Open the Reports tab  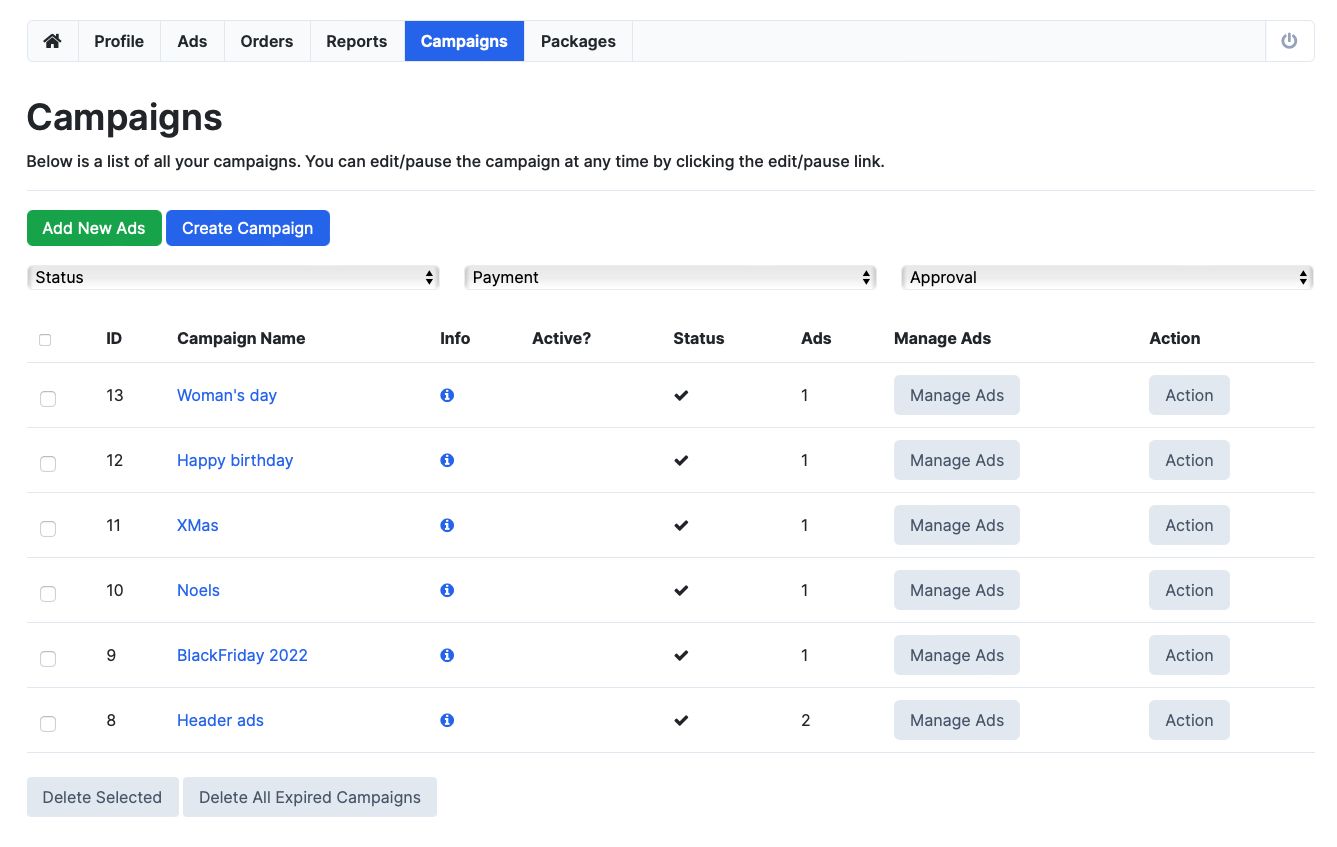click(x=357, y=41)
